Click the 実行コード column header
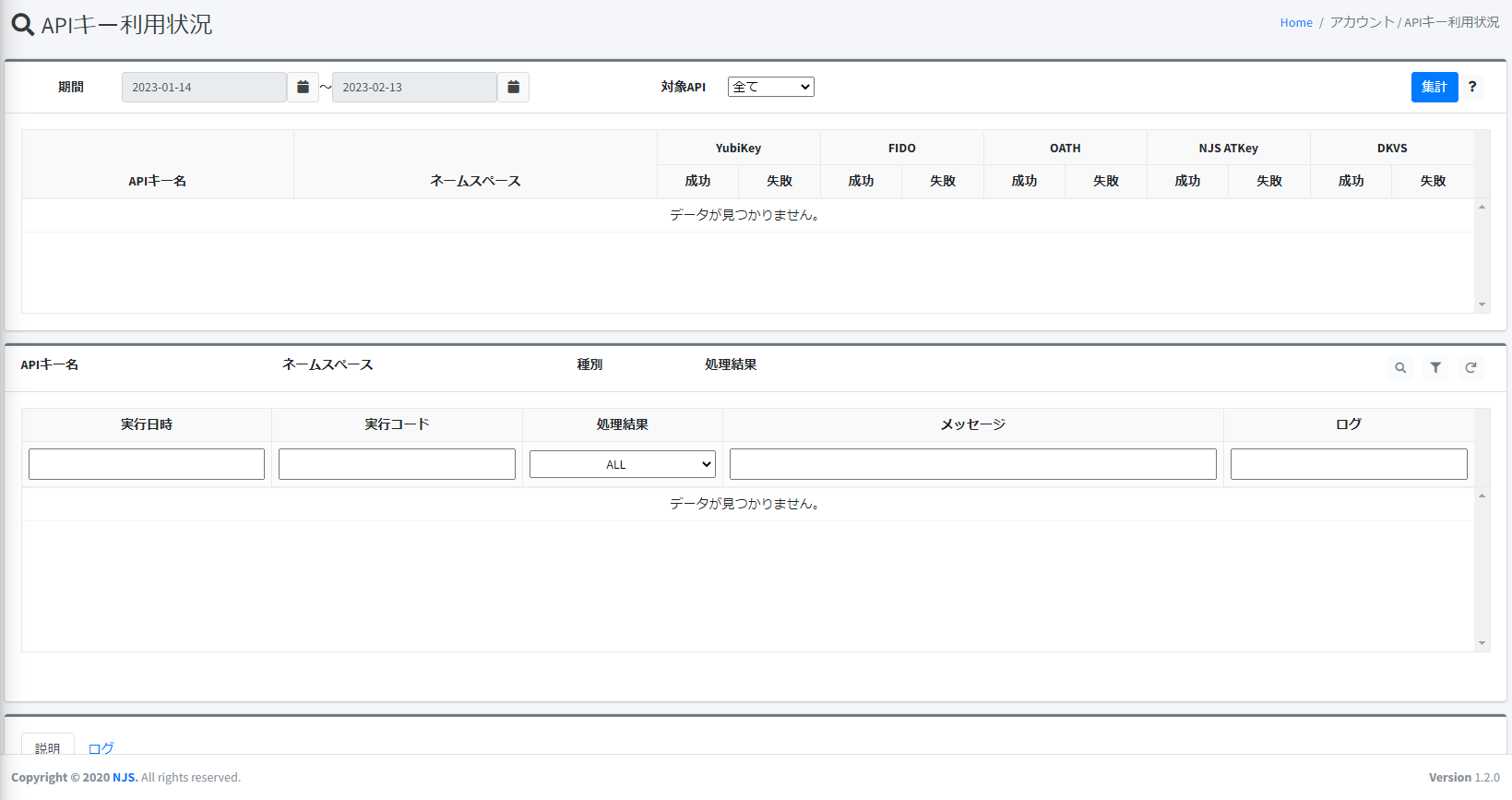Image resolution: width=1512 pixels, height=800 pixels. [x=397, y=424]
